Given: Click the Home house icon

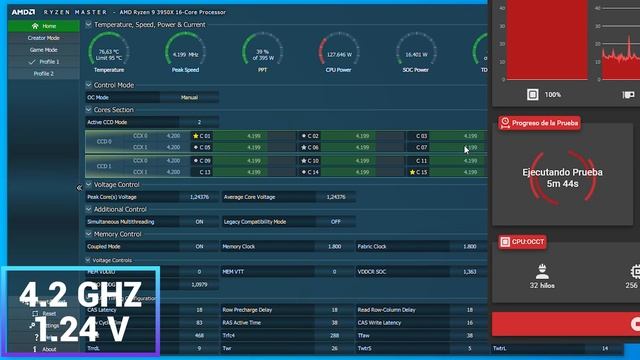Looking at the screenshot, I should pyautogui.click(x=35, y=26).
